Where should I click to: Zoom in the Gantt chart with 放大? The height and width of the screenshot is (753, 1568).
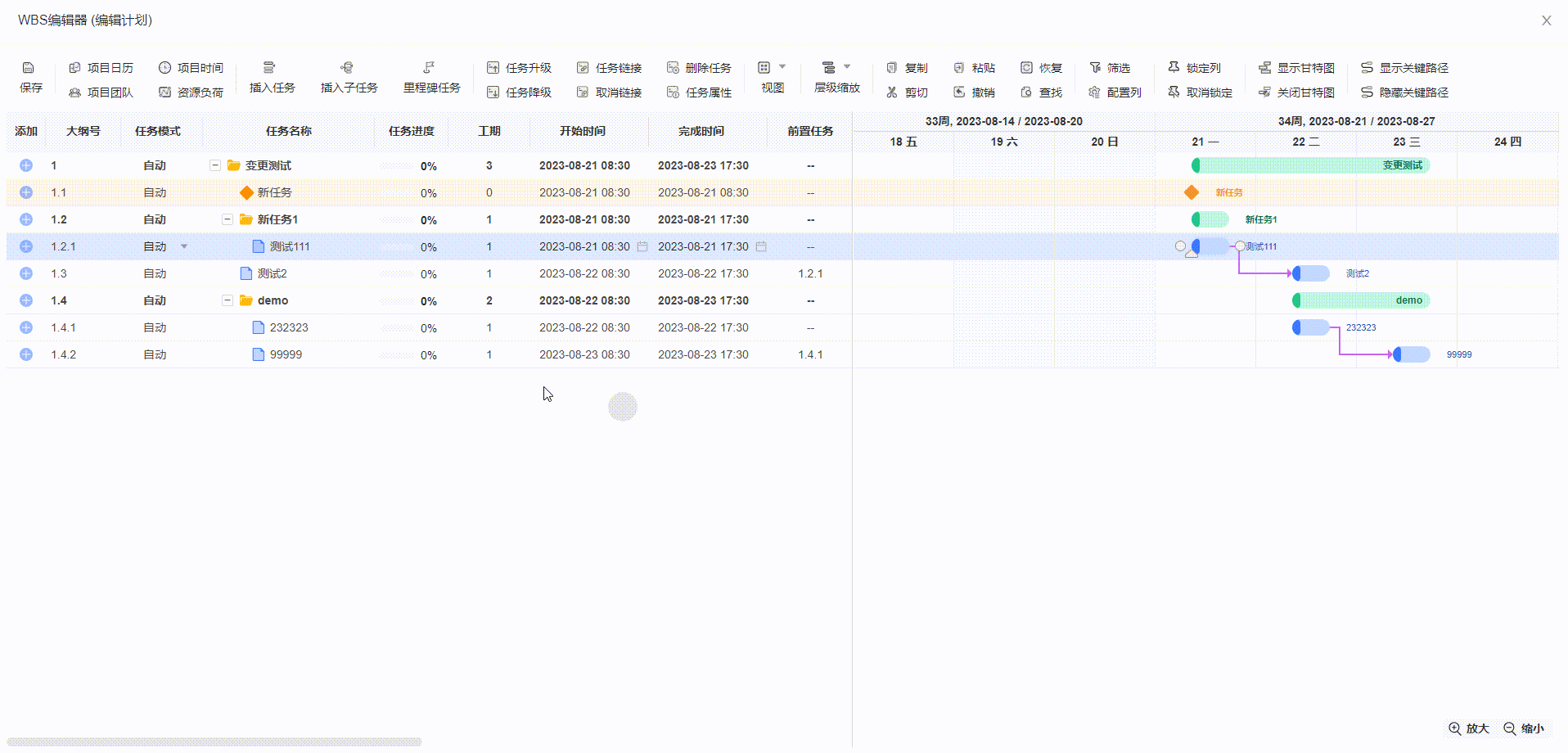pyautogui.click(x=1469, y=728)
